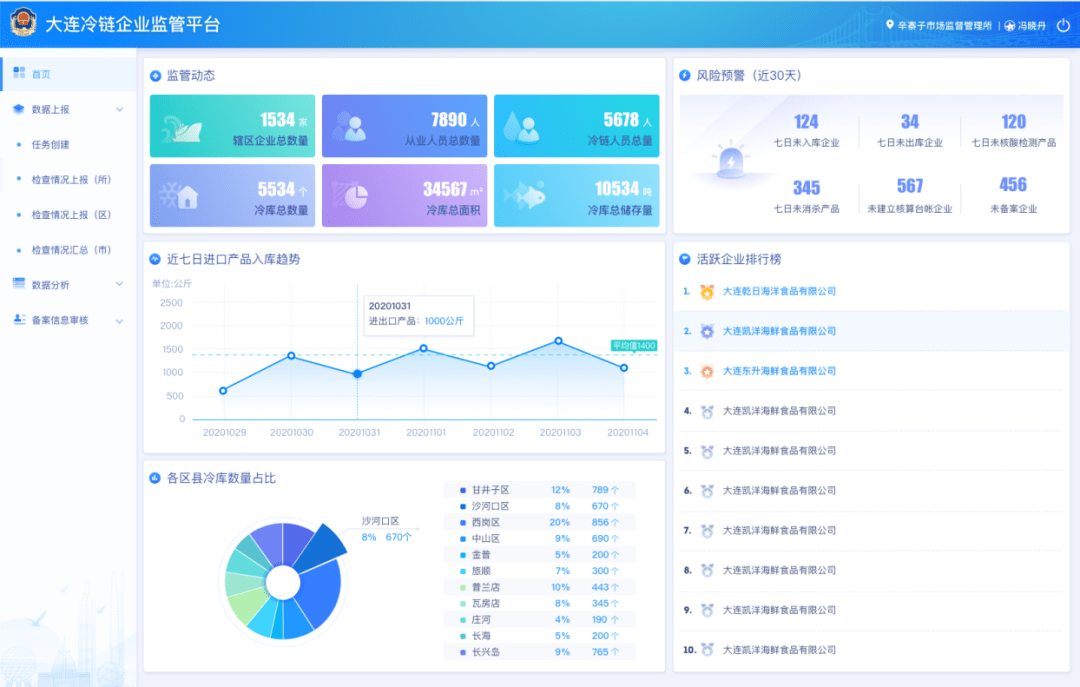The width and height of the screenshot is (1080, 687).
Task: Click the user avatar icon beside 冯晓丹
Action: coord(1010,25)
